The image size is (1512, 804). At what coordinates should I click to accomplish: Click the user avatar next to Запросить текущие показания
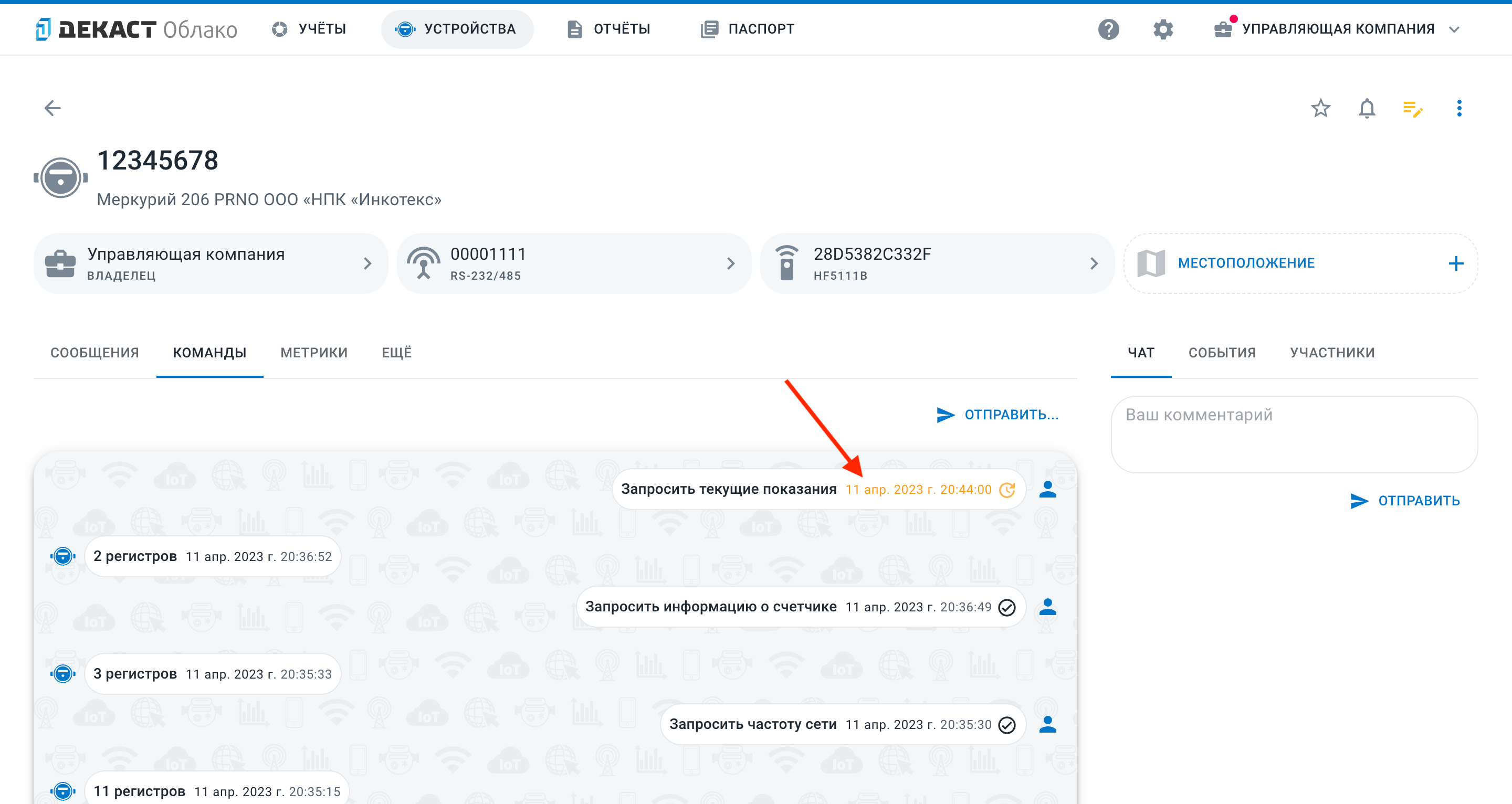(x=1048, y=490)
